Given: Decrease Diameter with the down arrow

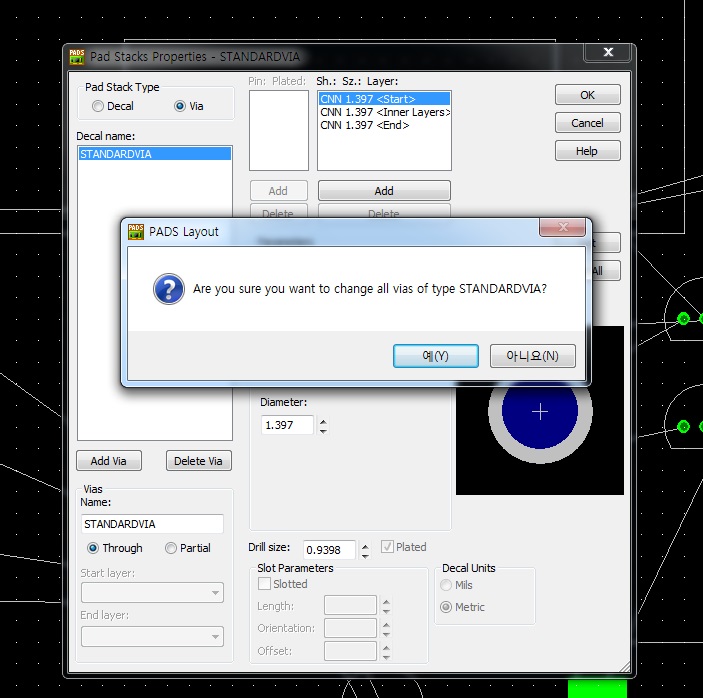Looking at the screenshot, I should 323,431.
